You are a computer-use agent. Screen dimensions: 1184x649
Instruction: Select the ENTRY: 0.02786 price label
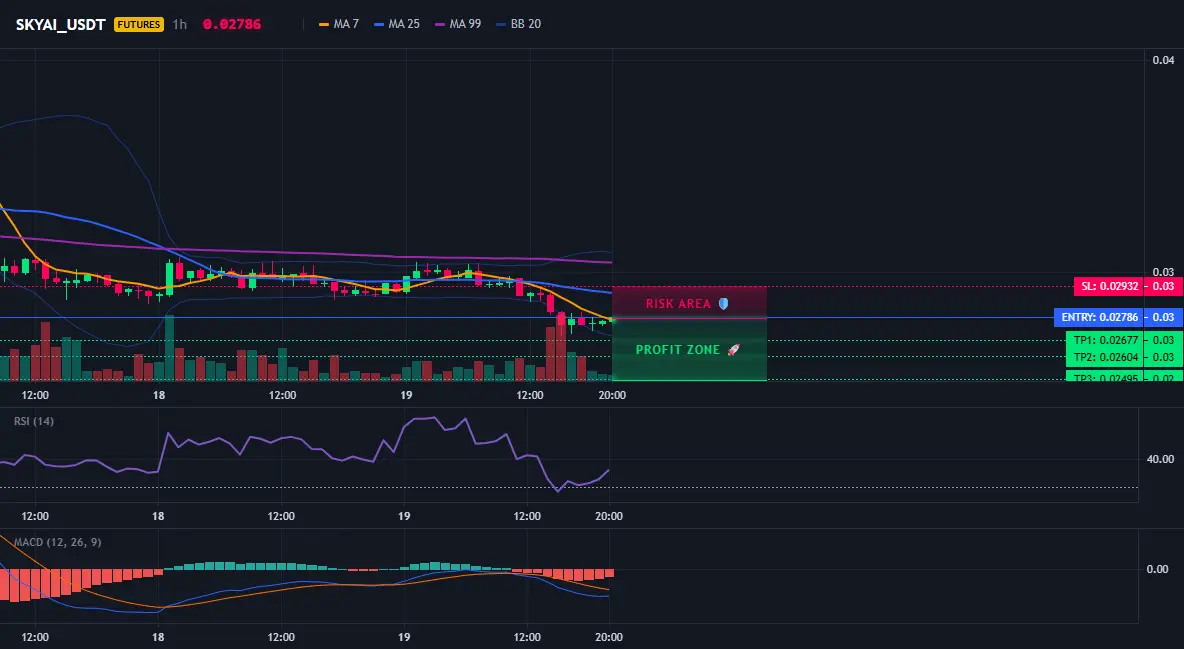[x=1099, y=317]
